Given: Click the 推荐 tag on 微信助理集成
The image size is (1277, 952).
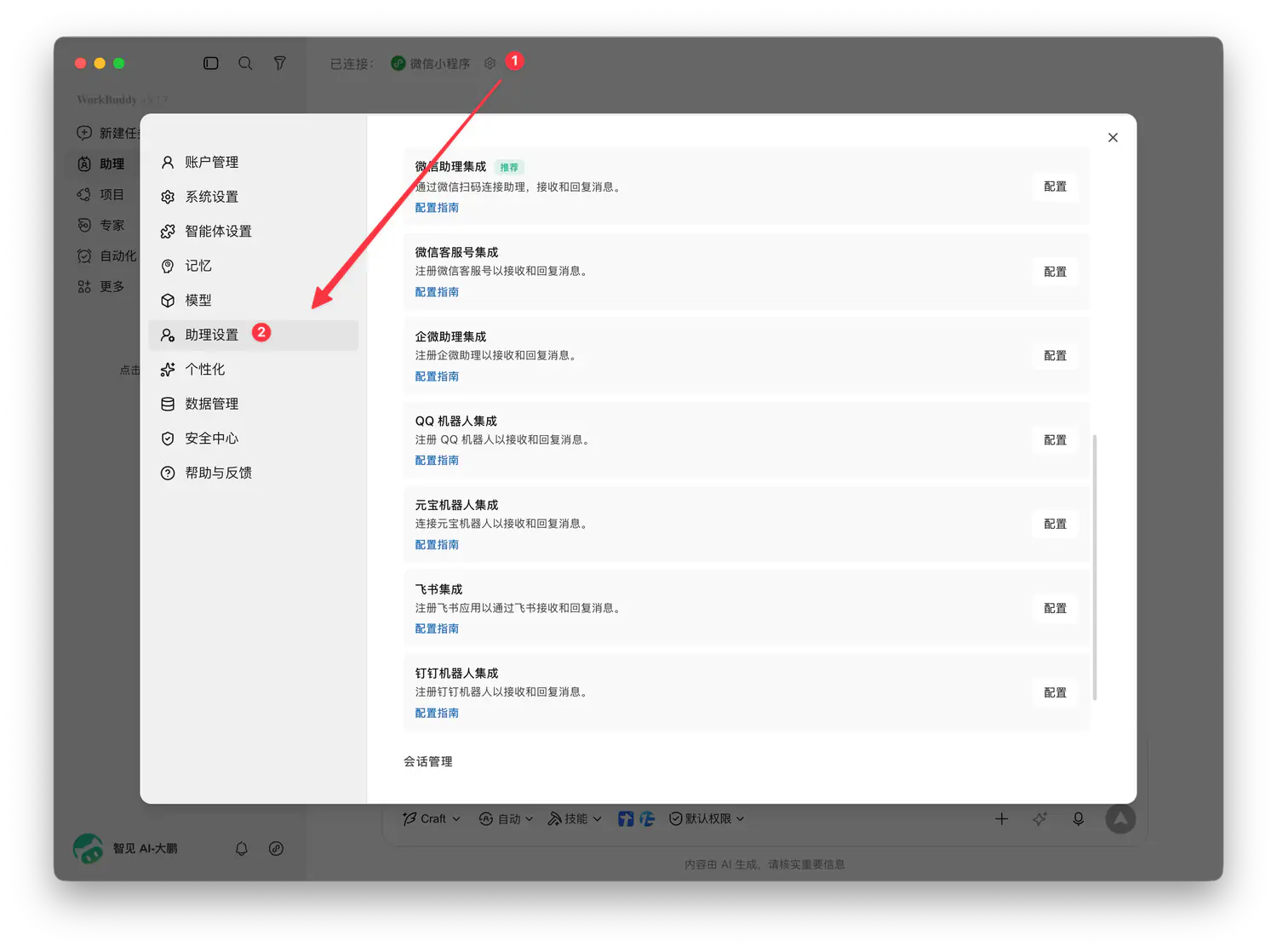Looking at the screenshot, I should pos(509,167).
